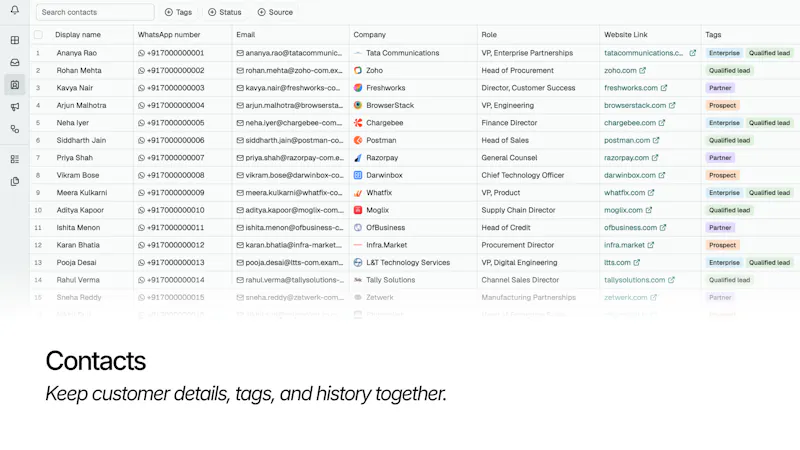Open the darwinbox.com website link
800x450 pixels.
click(x=630, y=175)
